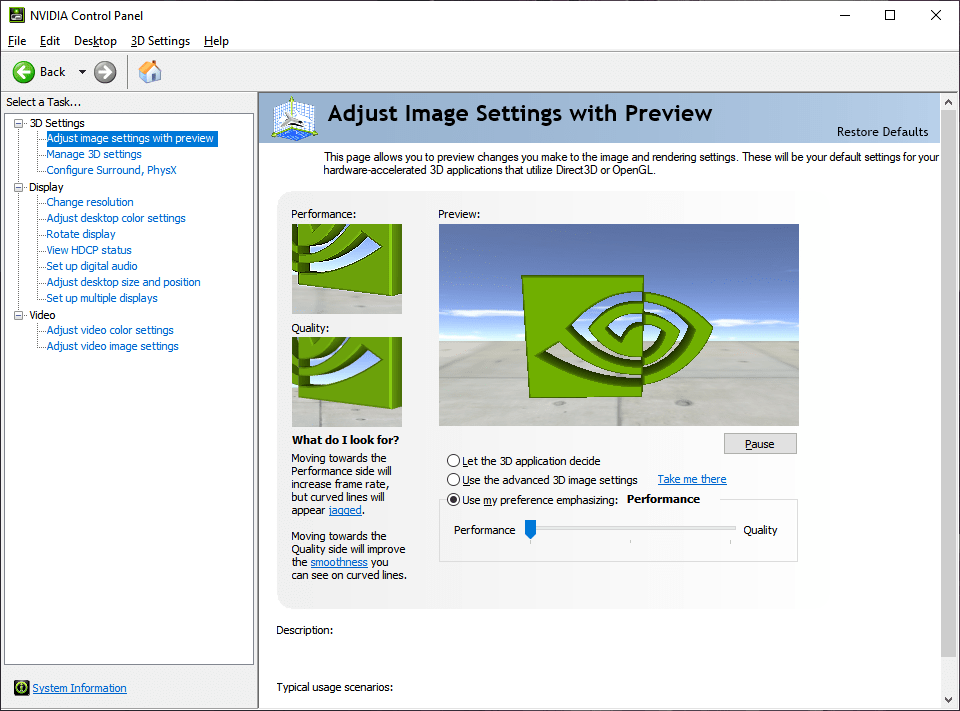Click the Performance label at slider start
Viewport: 960px width, 711px height.
[x=484, y=530]
